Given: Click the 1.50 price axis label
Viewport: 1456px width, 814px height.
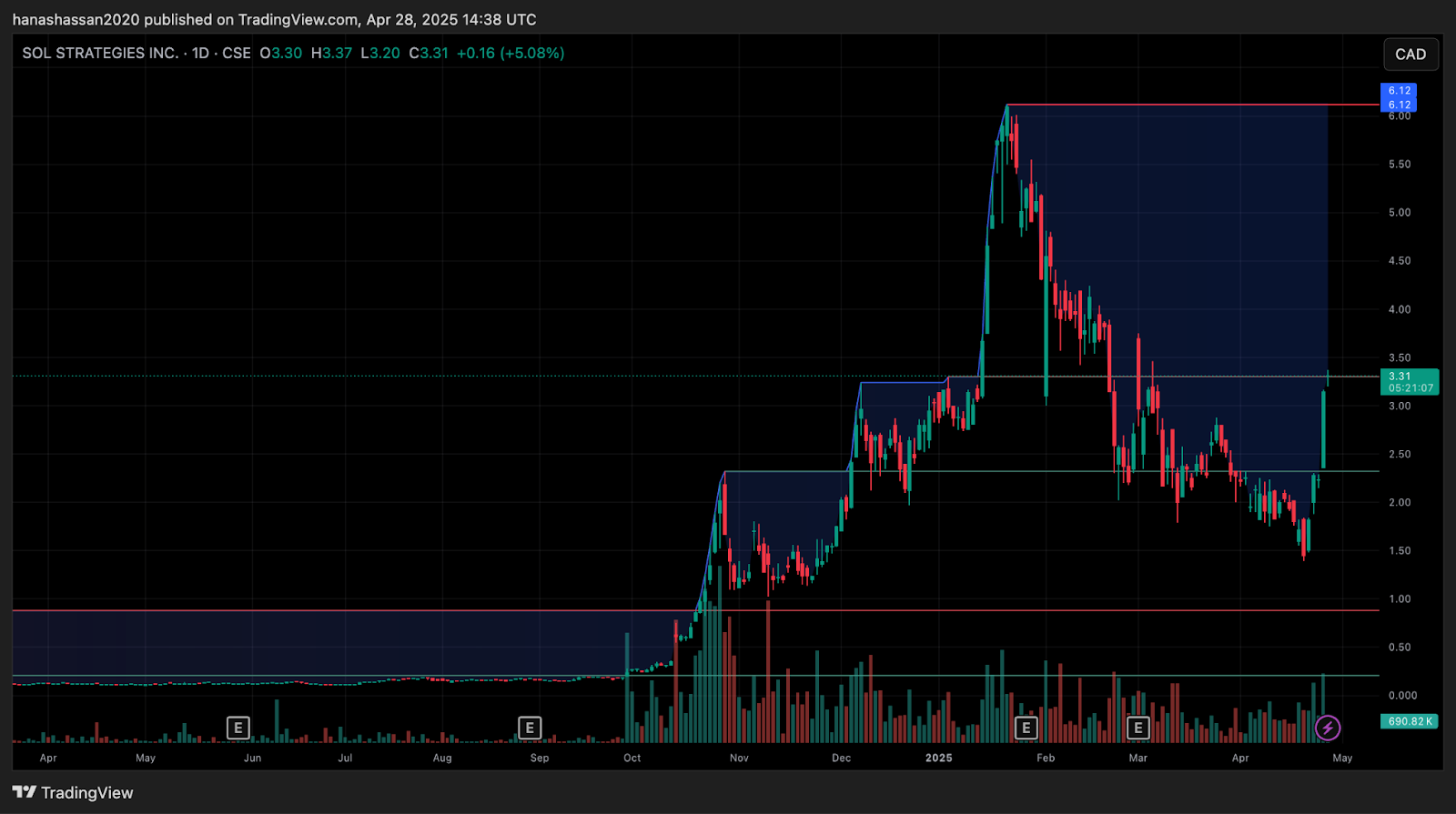Looking at the screenshot, I should pyautogui.click(x=1400, y=551).
